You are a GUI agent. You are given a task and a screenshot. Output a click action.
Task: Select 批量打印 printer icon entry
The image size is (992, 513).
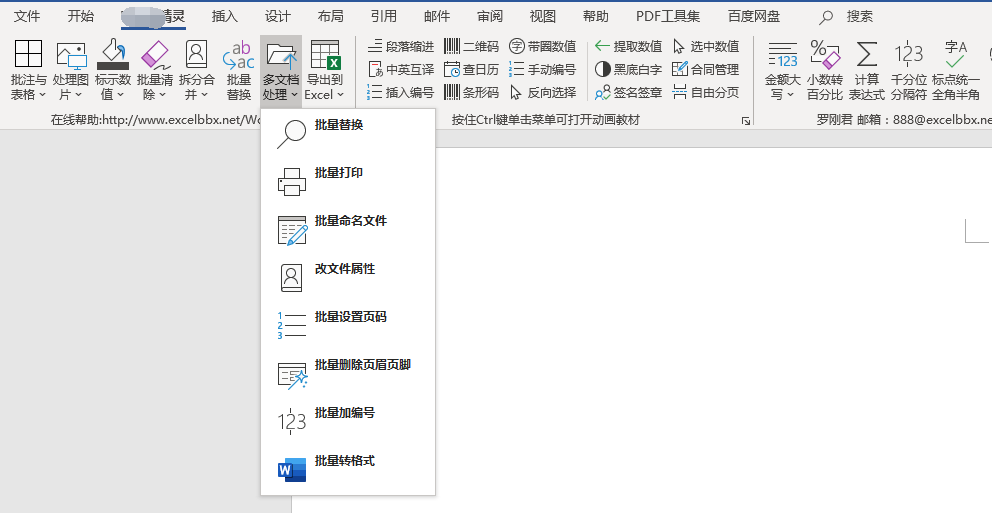pyautogui.click(x=338, y=173)
